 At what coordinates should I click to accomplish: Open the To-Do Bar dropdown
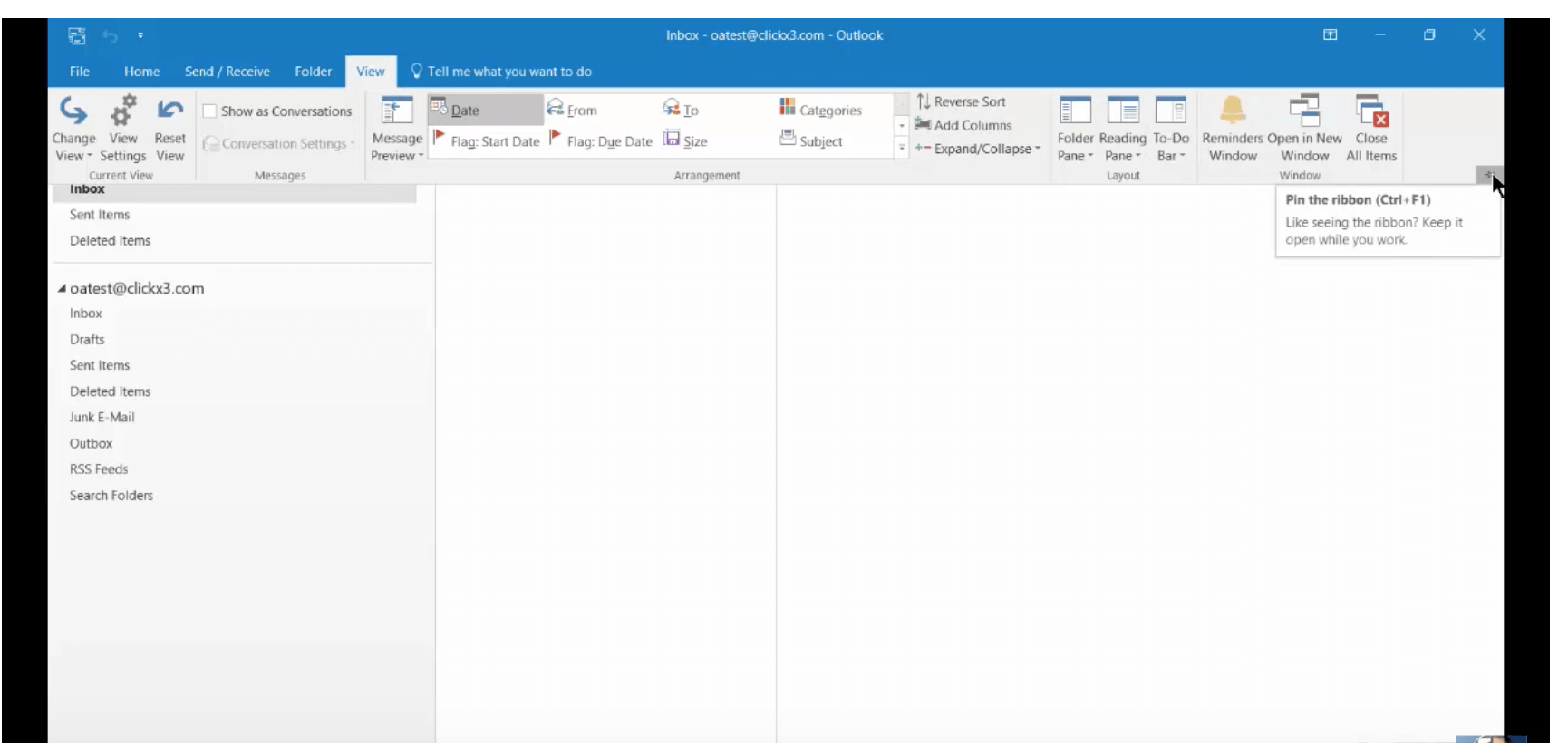(x=1171, y=129)
